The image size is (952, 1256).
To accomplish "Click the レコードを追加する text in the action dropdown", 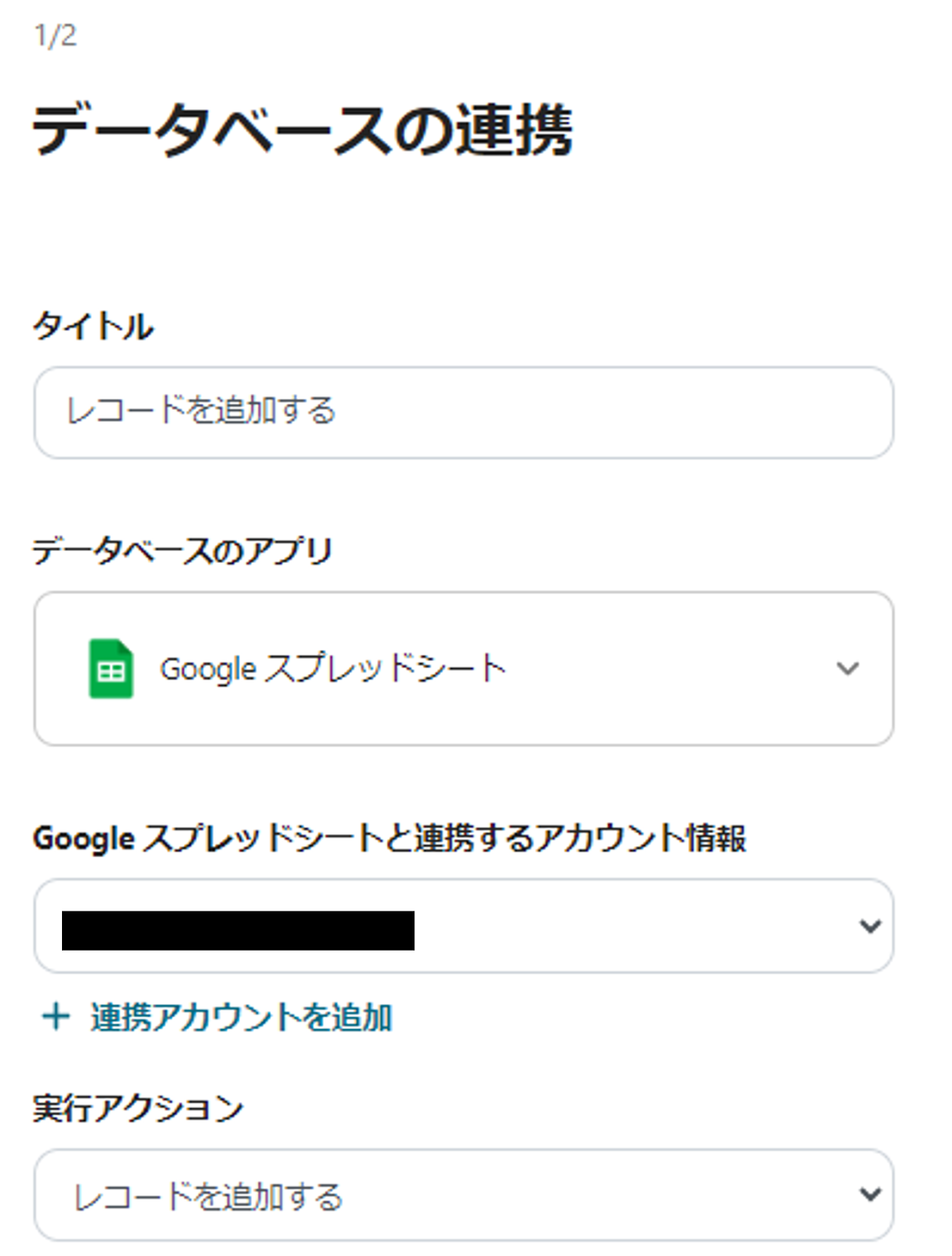I will 209,1197.
